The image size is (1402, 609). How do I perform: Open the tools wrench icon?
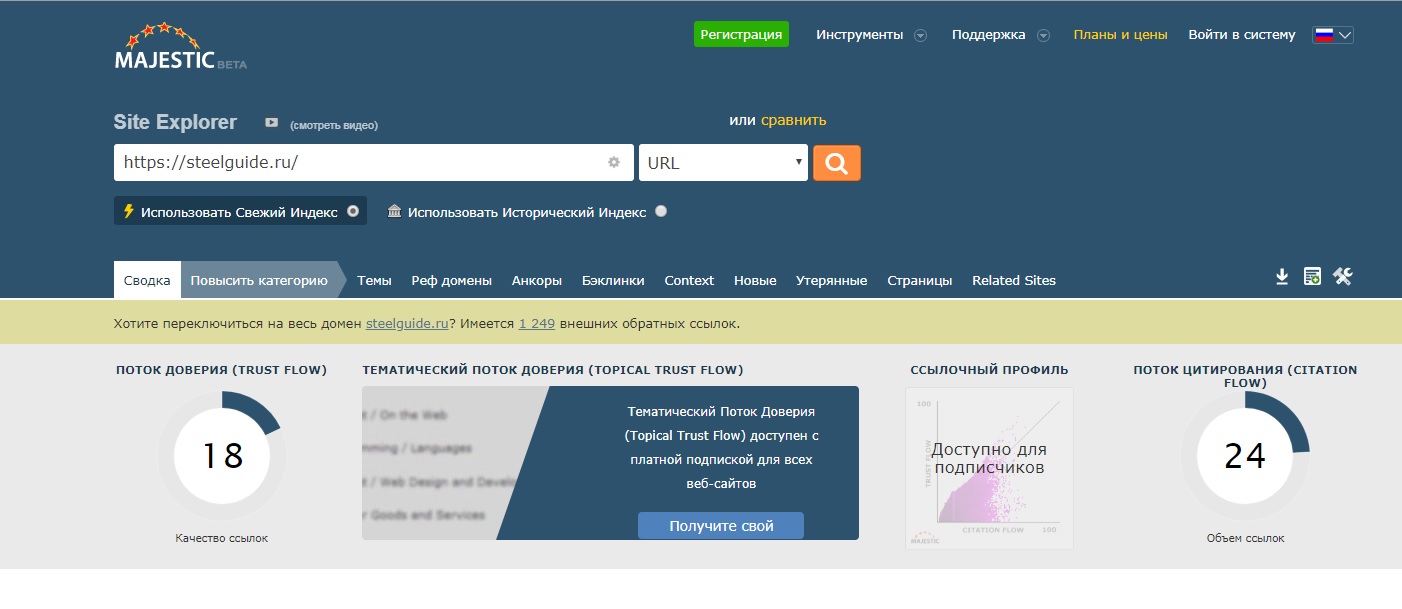[x=1343, y=277]
